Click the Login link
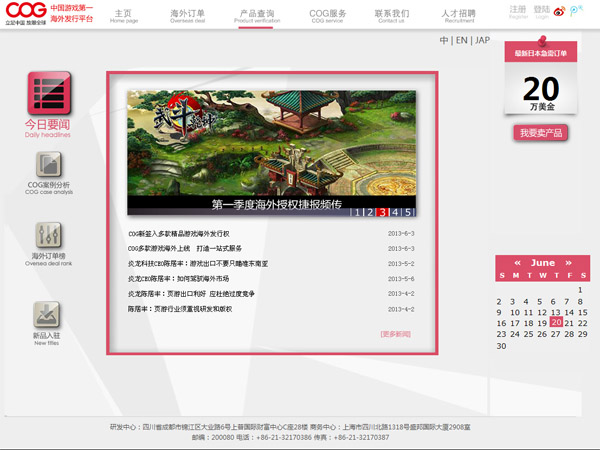This screenshot has width=600, height=450. (541, 11)
